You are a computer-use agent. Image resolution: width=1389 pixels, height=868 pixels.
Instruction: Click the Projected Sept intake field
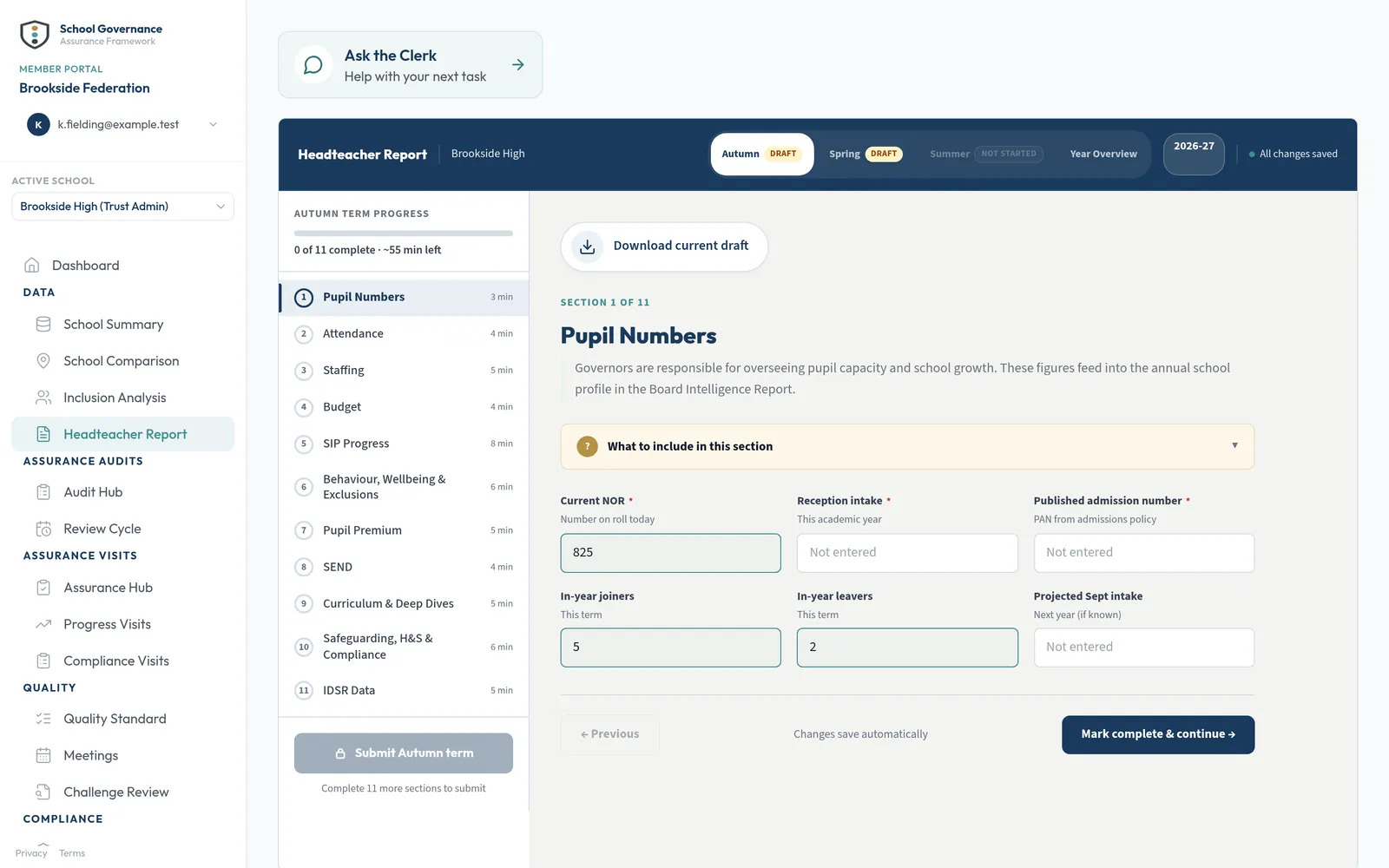[x=1143, y=648]
